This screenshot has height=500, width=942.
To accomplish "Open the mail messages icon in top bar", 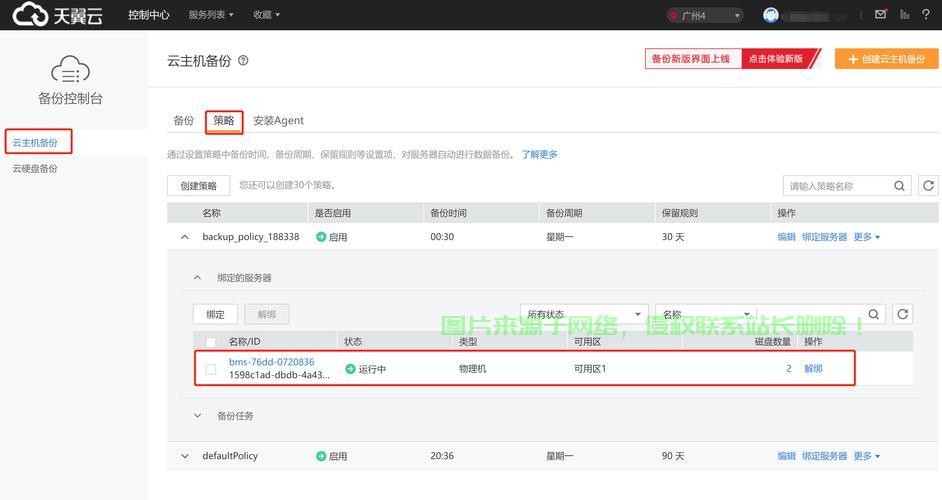I will pyautogui.click(x=881, y=14).
